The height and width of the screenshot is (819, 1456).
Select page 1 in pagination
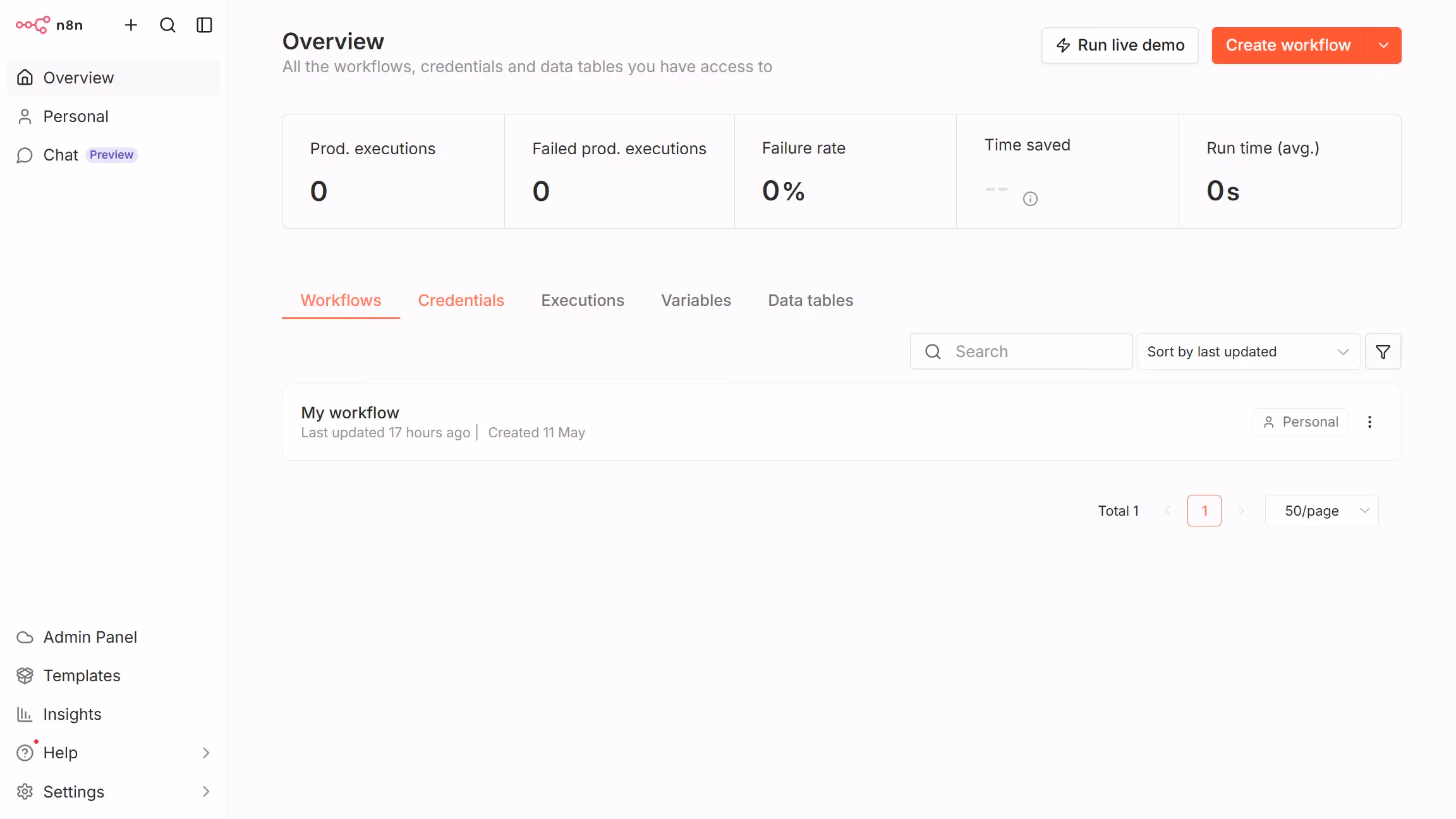pyautogui.click(x=1204, y=511)
